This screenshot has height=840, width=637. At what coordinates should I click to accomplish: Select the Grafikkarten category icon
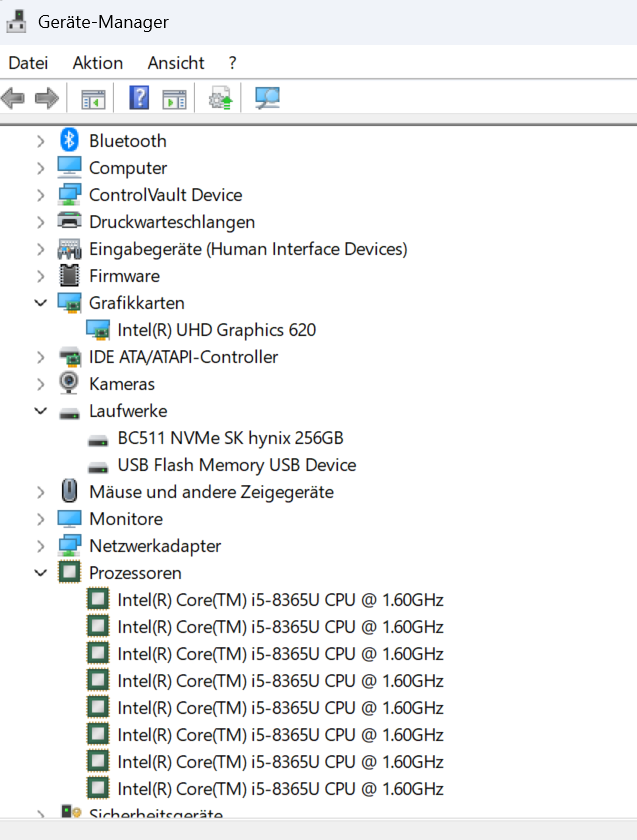pyautogui.click(x=69, y=303)
